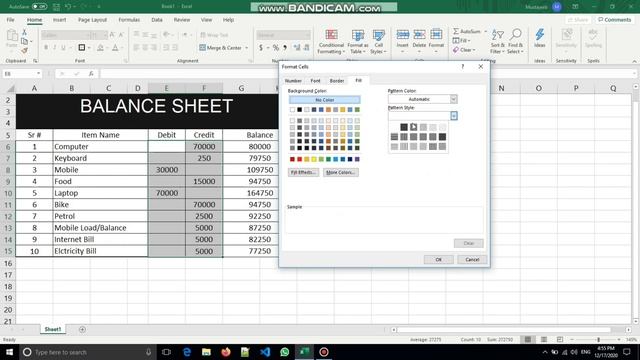
Task: Open the Pattern Style dropdown arrow
Action: pyautogui.click(x=454, y=116)
